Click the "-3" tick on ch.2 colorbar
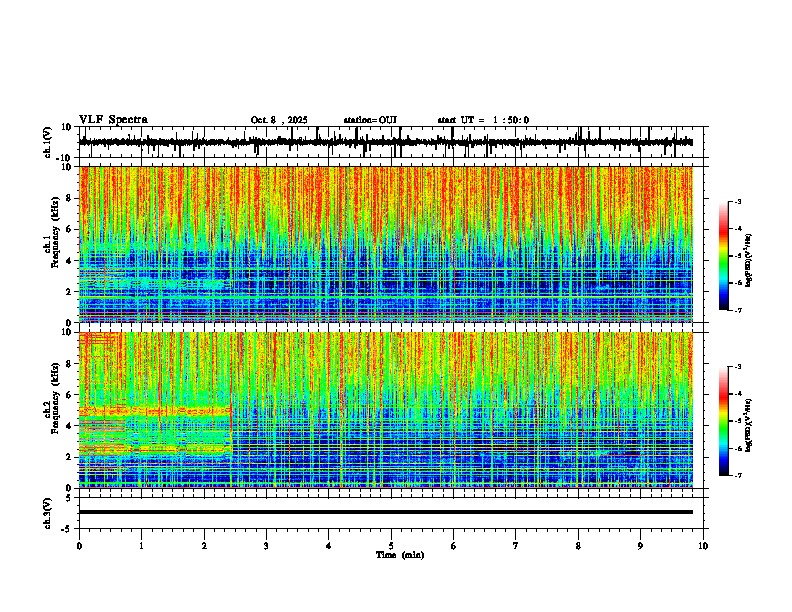The height and width of the screenshot is (612, 792). (738, 367)
